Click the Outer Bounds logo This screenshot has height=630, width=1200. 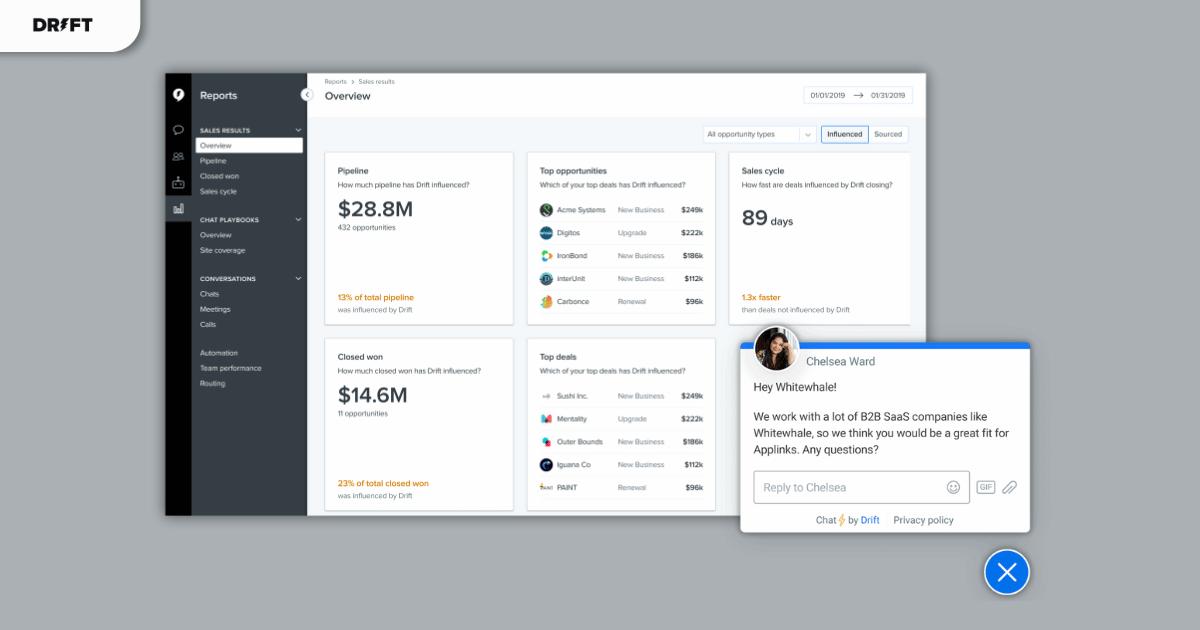click(x=546, y=442)
